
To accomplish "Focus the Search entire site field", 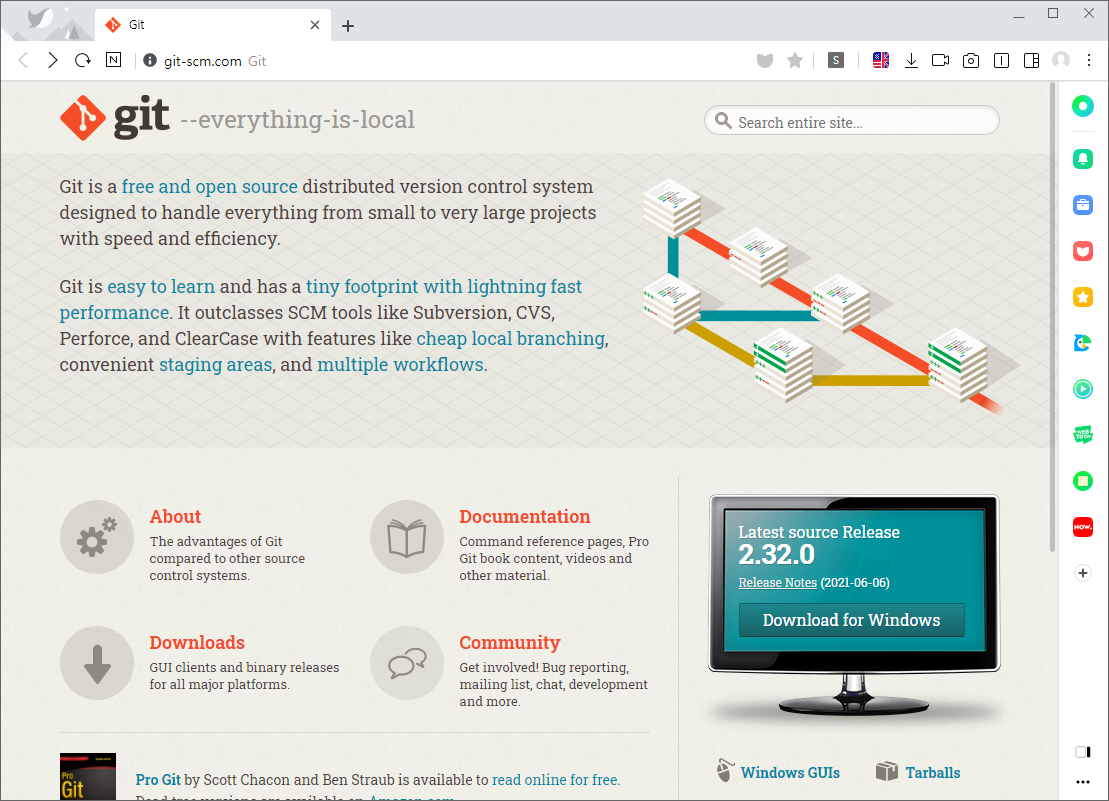I will coord(852,122).
